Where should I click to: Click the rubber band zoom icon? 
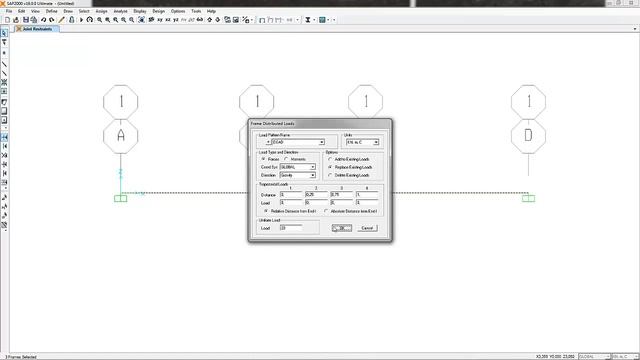[99, 20]
